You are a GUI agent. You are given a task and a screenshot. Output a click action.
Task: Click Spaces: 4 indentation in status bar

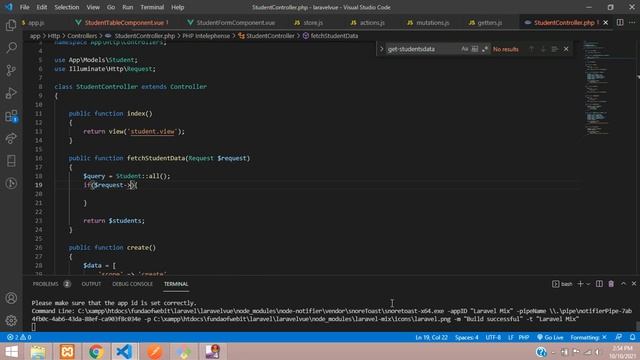[467, 338]
